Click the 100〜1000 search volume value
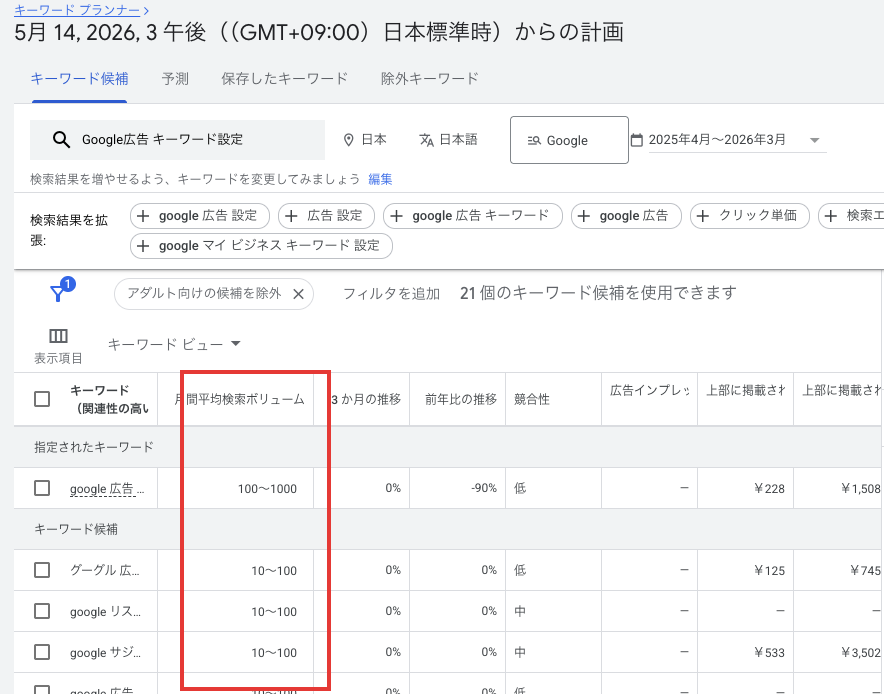The image size is (884, 694). pos(267,489)
